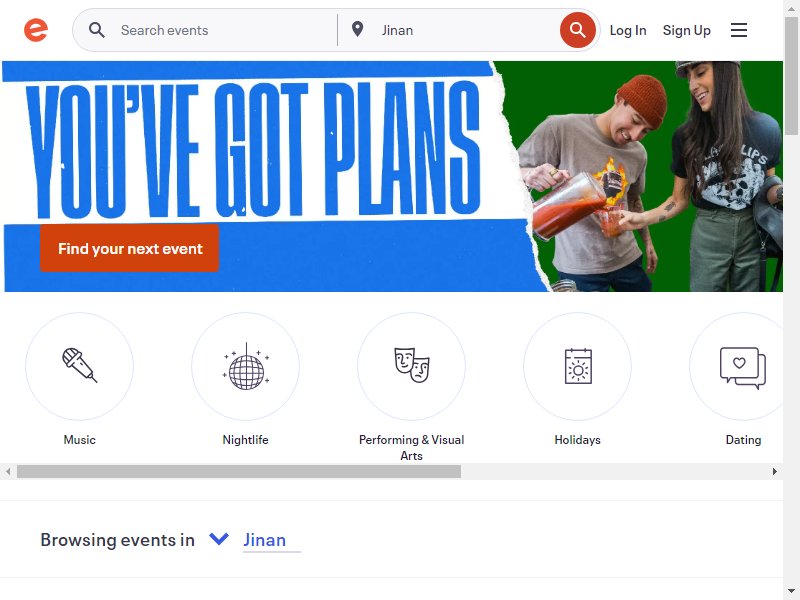Select the Nightlife disco ball icon
Image resolution: width=800 pixels, height=600 pixels.
[x=245, y=366]
